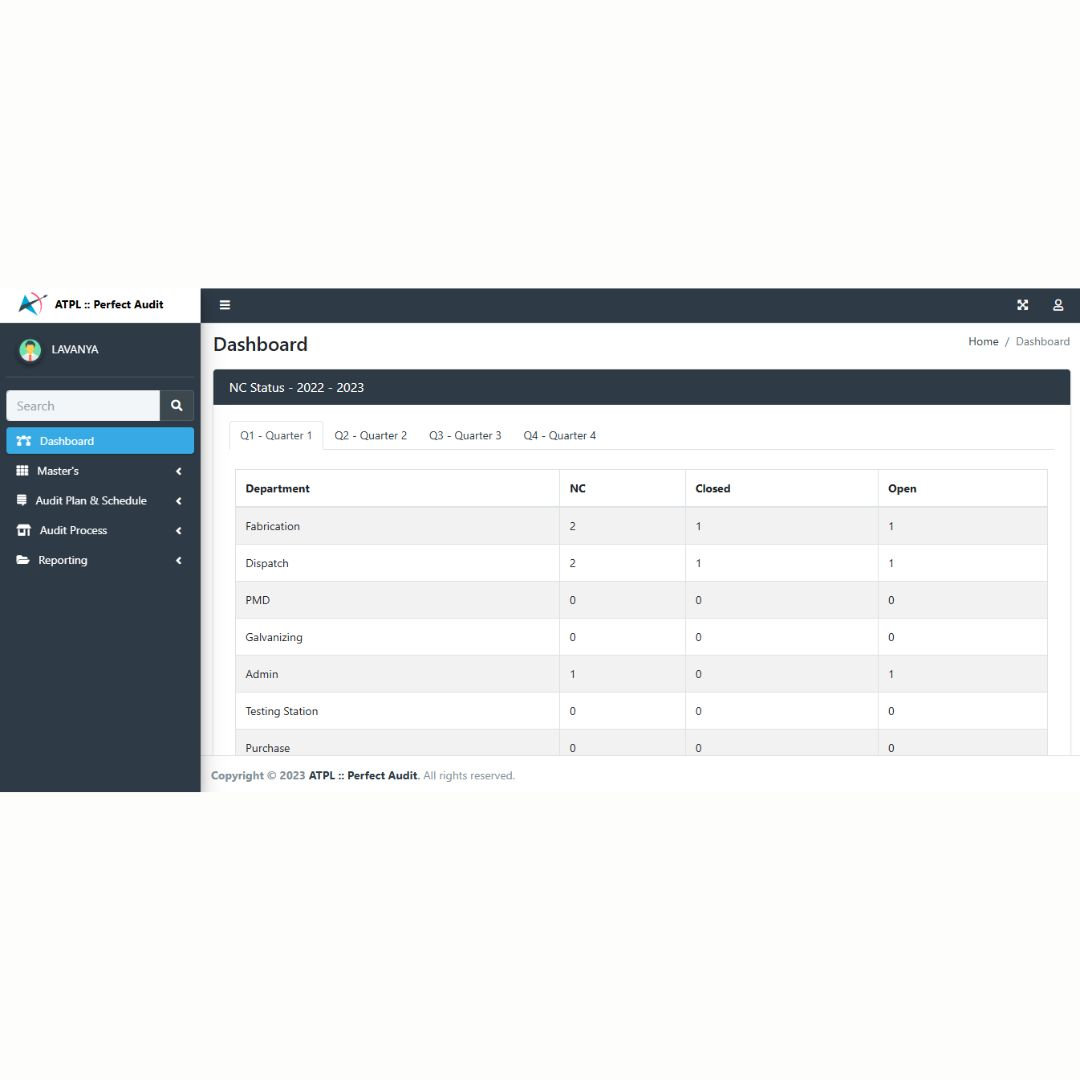Viewport: 1080px width, 1080px height.
Task: Click the Audit Process icon
Action: tap(24, 530)
